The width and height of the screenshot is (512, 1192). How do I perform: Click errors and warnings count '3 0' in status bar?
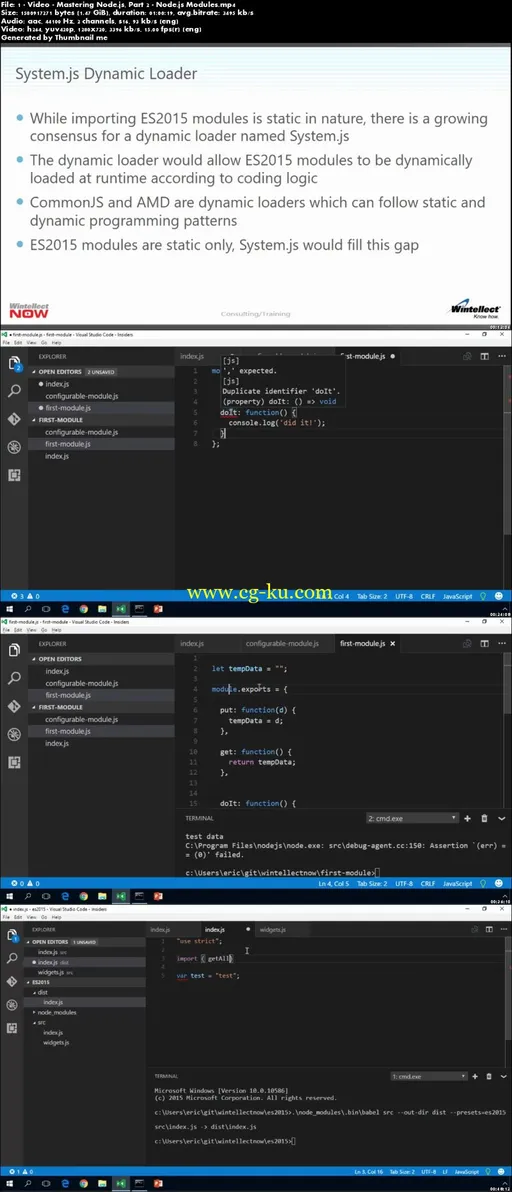pos(24,597)
